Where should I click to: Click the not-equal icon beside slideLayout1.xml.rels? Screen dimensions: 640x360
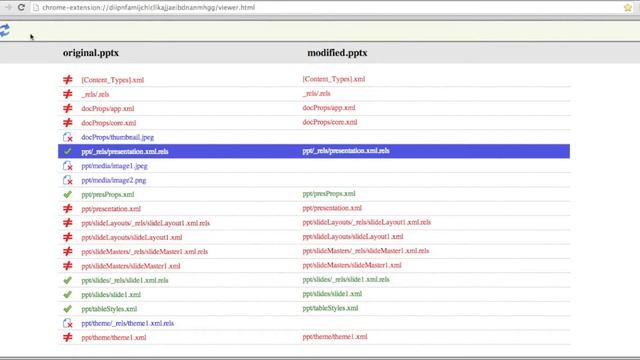point(68,223)
